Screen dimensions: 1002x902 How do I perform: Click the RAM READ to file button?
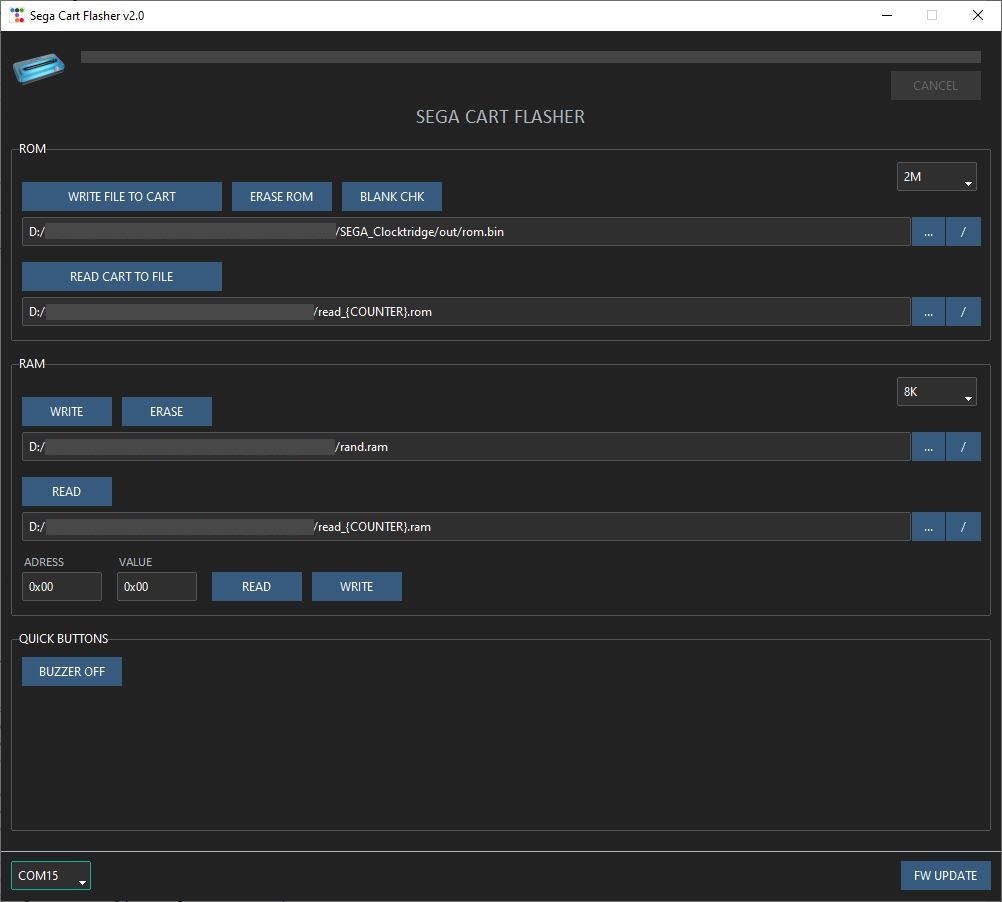[66, 491]
